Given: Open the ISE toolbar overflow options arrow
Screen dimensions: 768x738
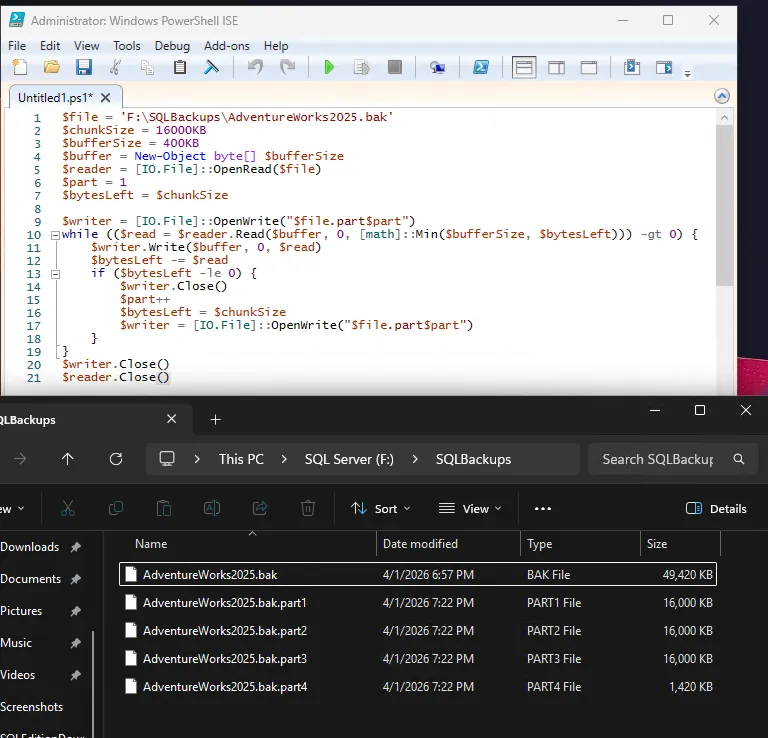Looking at the screenshot, I should (688, 73).
